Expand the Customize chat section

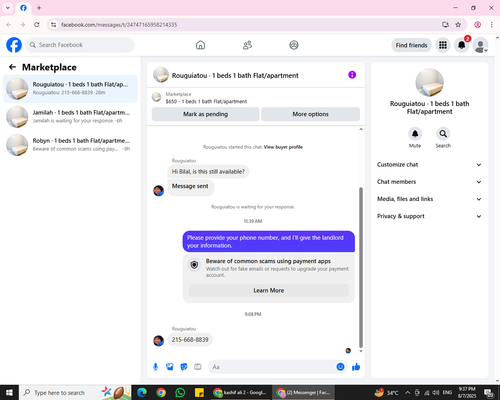tap(429, 165)
